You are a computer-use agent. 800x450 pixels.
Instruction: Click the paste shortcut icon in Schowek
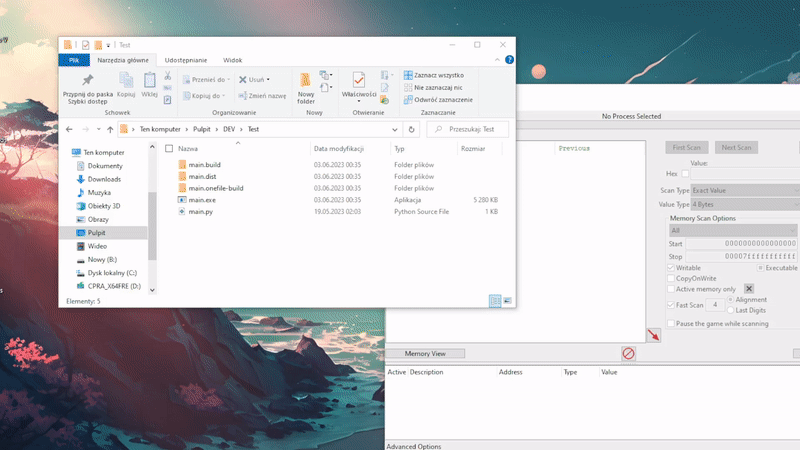167,100
